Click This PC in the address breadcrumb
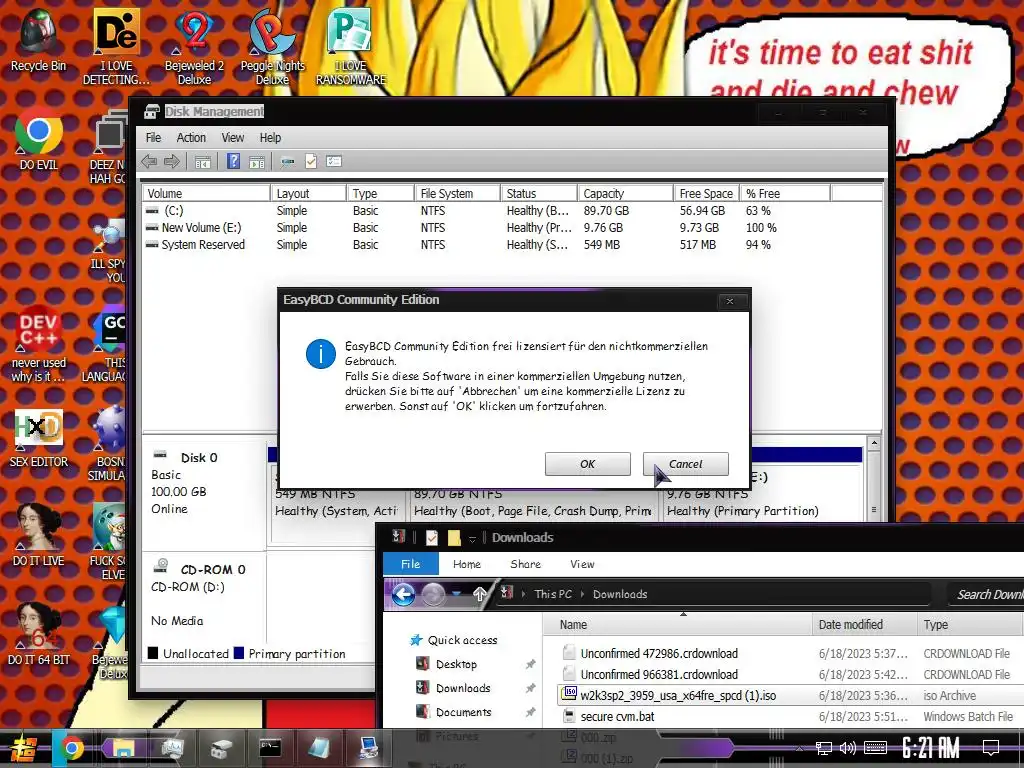This screenshot has height=768, width=1024. tap(552, 594)
